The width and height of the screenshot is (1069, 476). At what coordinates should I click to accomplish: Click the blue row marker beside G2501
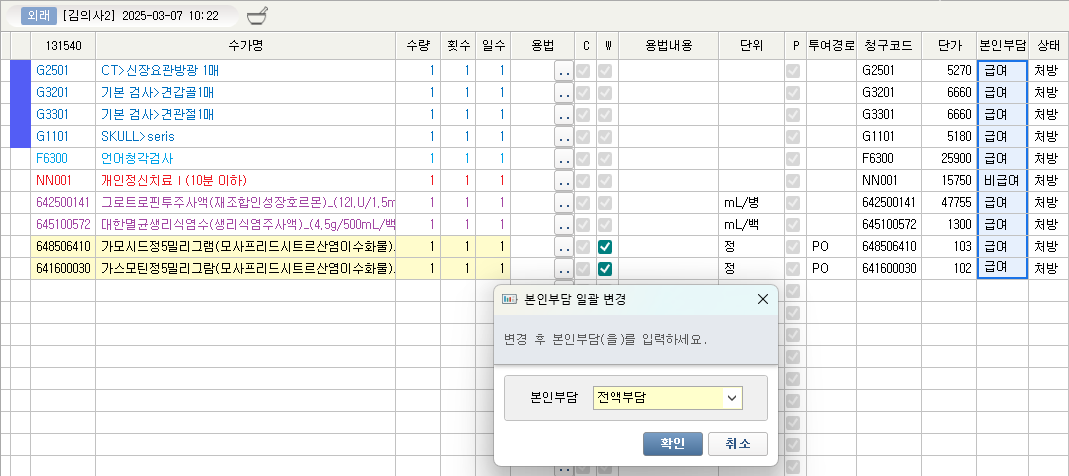coord(20,71)
